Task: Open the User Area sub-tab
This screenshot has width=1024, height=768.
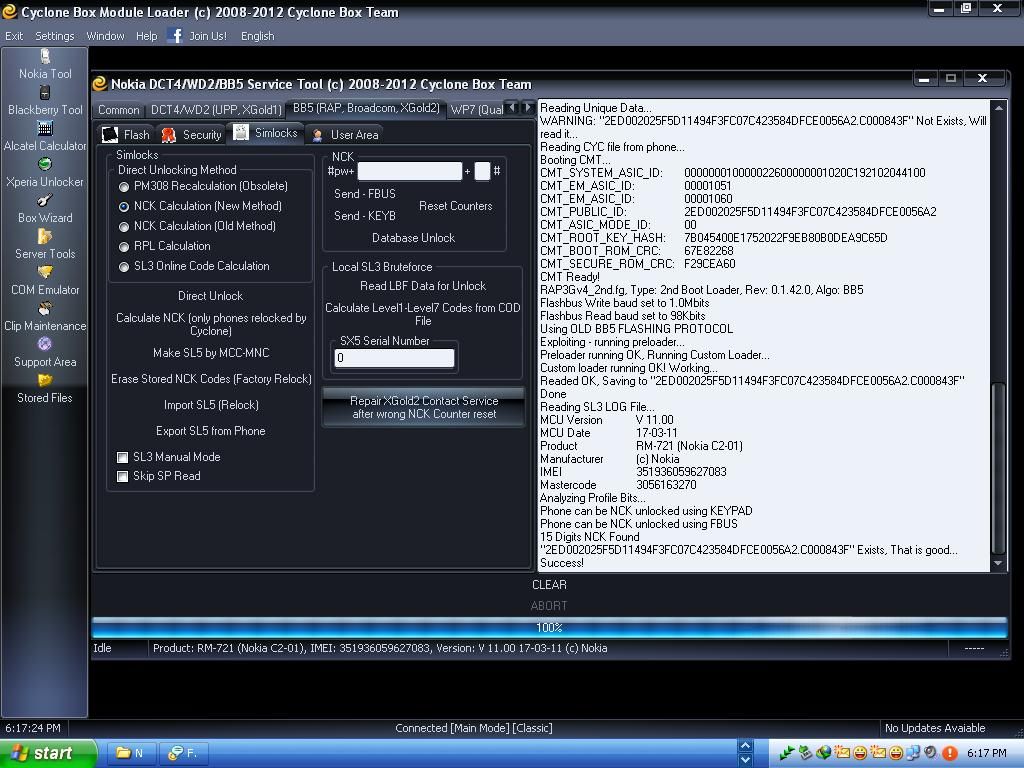Action: (x=345, y=135)
